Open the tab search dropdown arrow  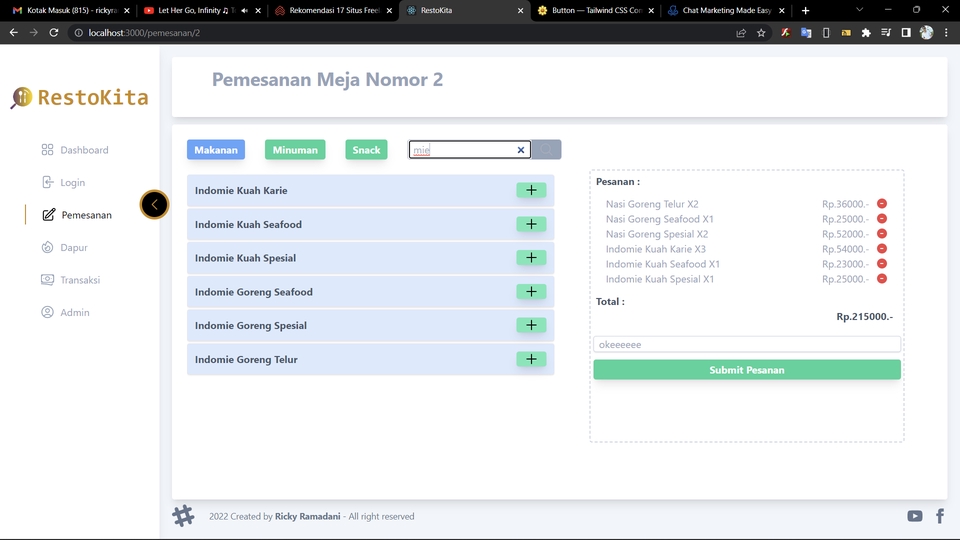[860, 10]
